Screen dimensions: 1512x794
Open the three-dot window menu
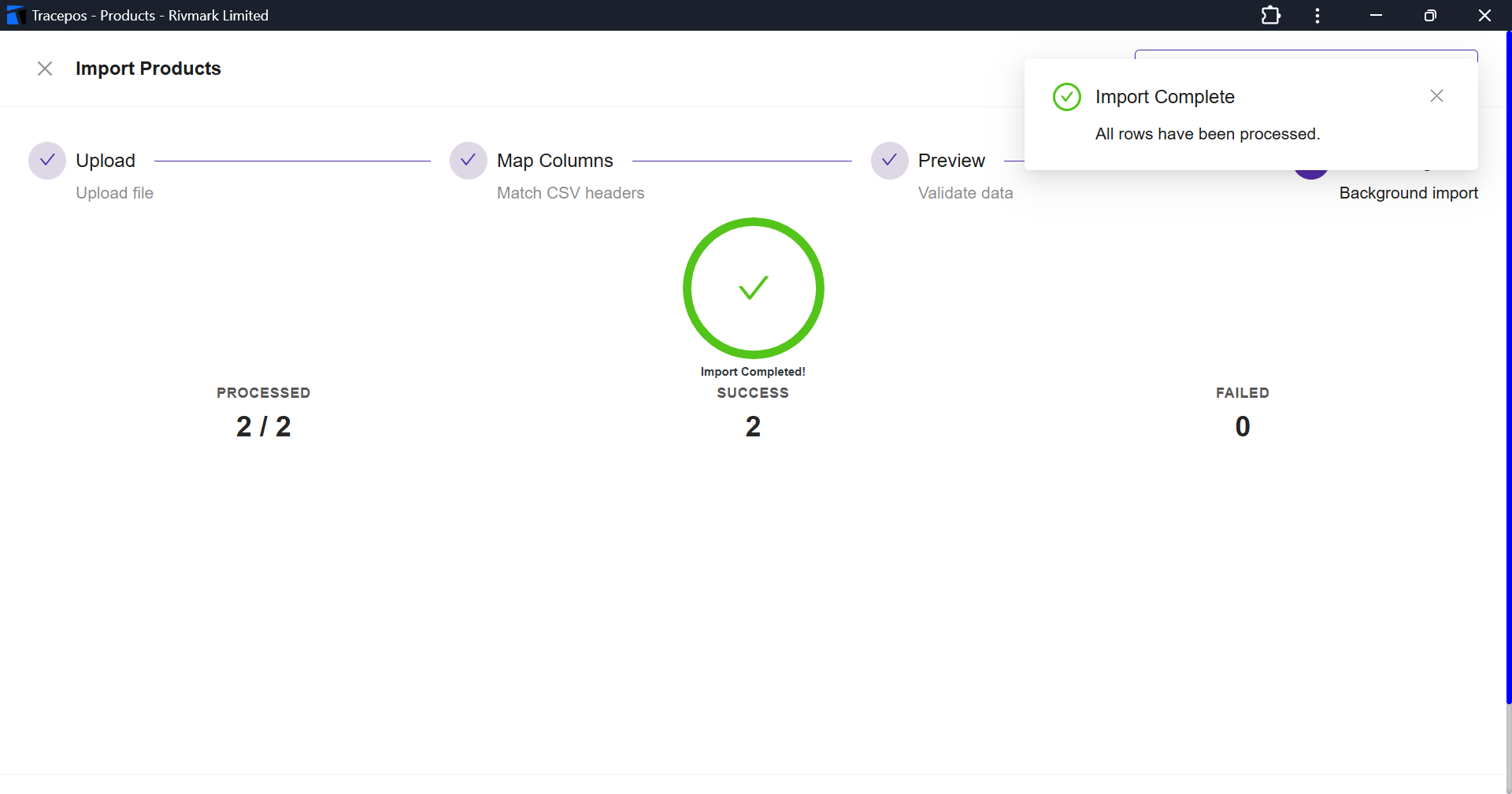[1317, 16]
